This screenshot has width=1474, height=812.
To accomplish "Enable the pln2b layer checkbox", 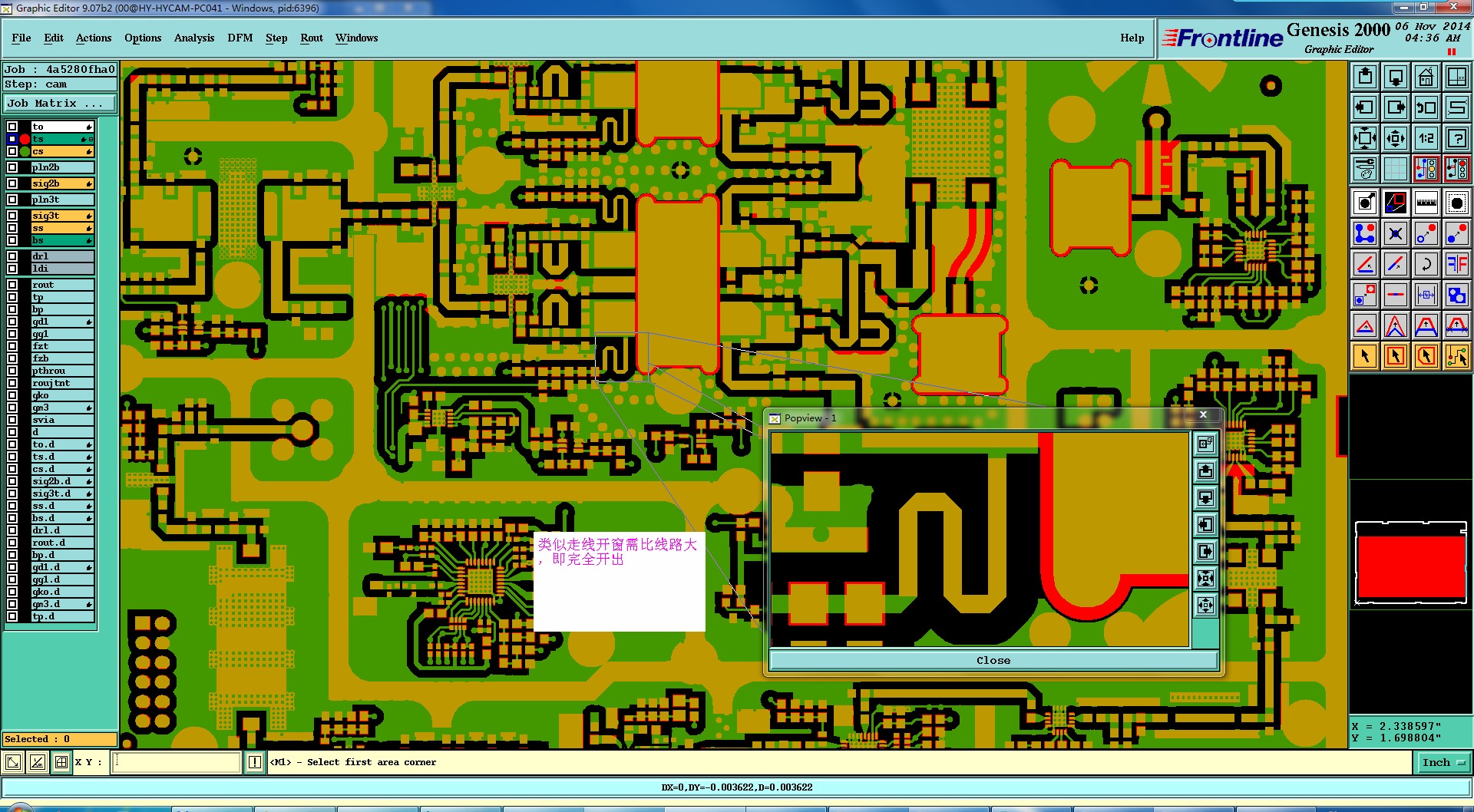I will point(12,167).
